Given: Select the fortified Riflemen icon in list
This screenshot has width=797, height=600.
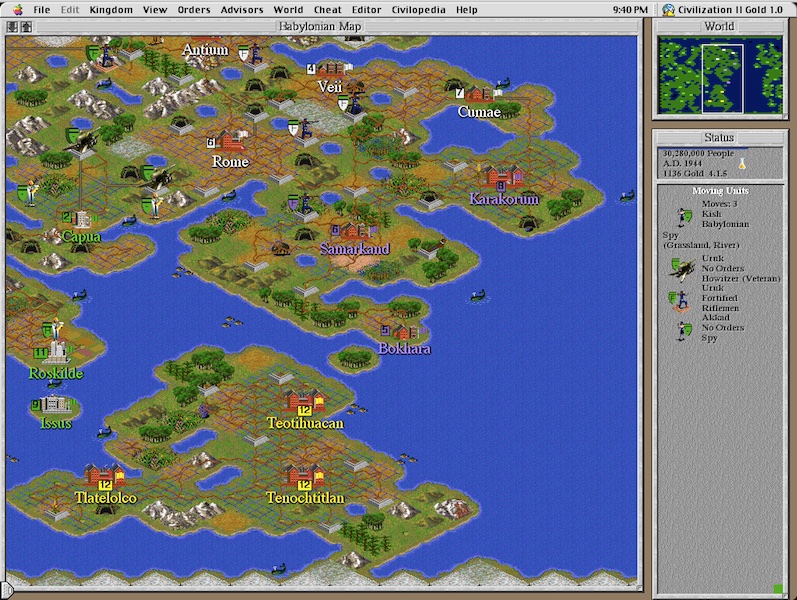Looking at the screenshot, I should 680,301.
